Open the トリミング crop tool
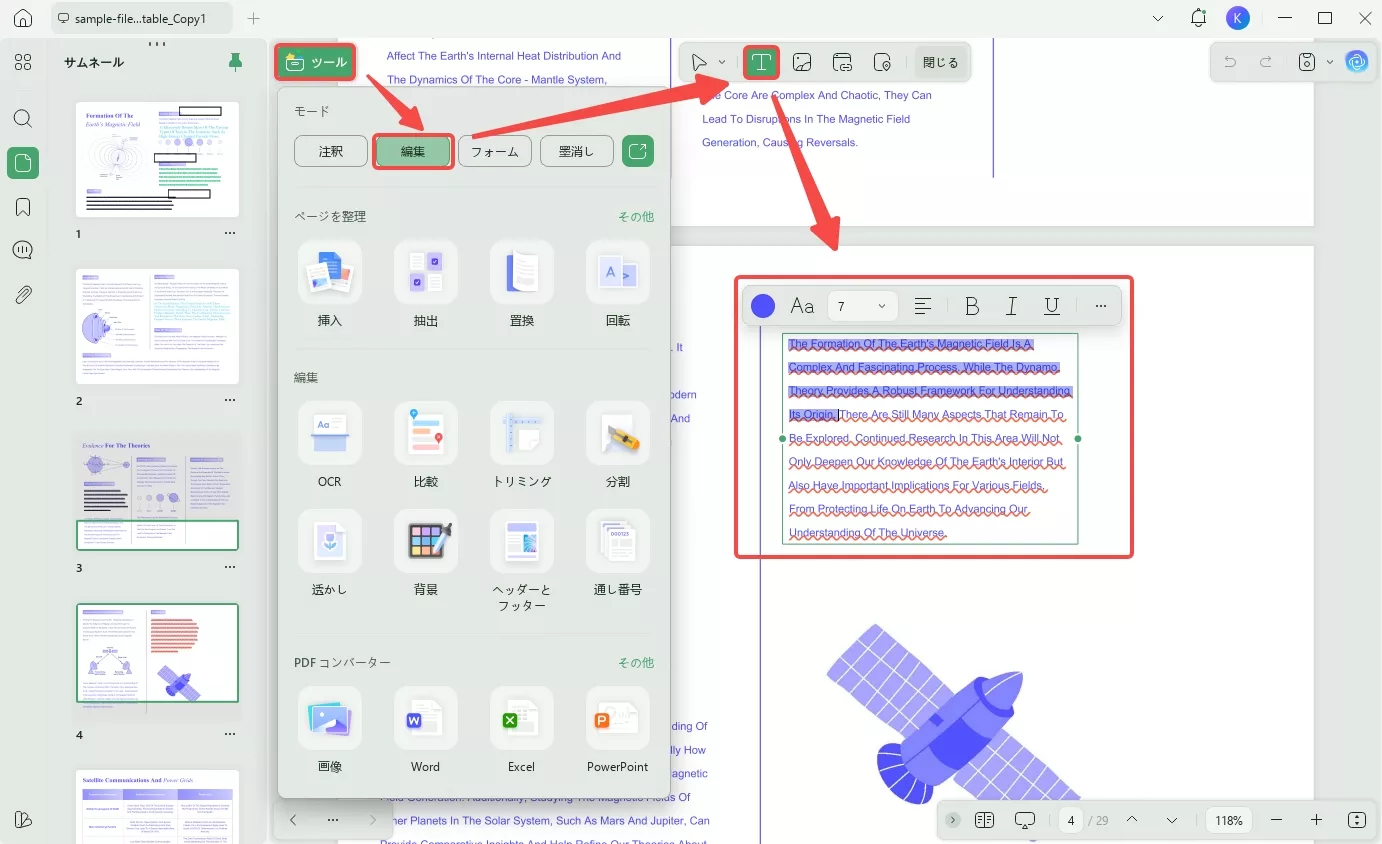 pyautogui.click(x=522, y=446)
